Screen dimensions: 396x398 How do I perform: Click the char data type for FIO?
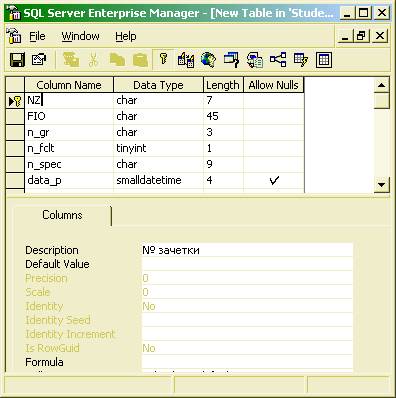point(158,116)
